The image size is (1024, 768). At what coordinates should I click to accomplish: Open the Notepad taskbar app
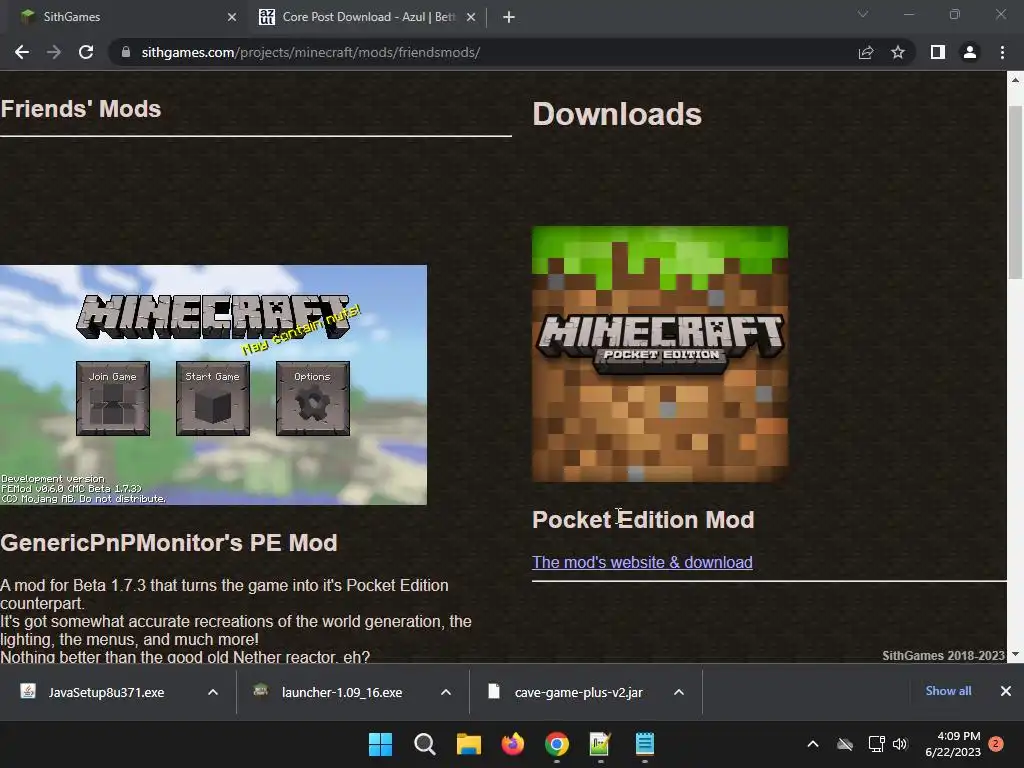tap(645, 744)
